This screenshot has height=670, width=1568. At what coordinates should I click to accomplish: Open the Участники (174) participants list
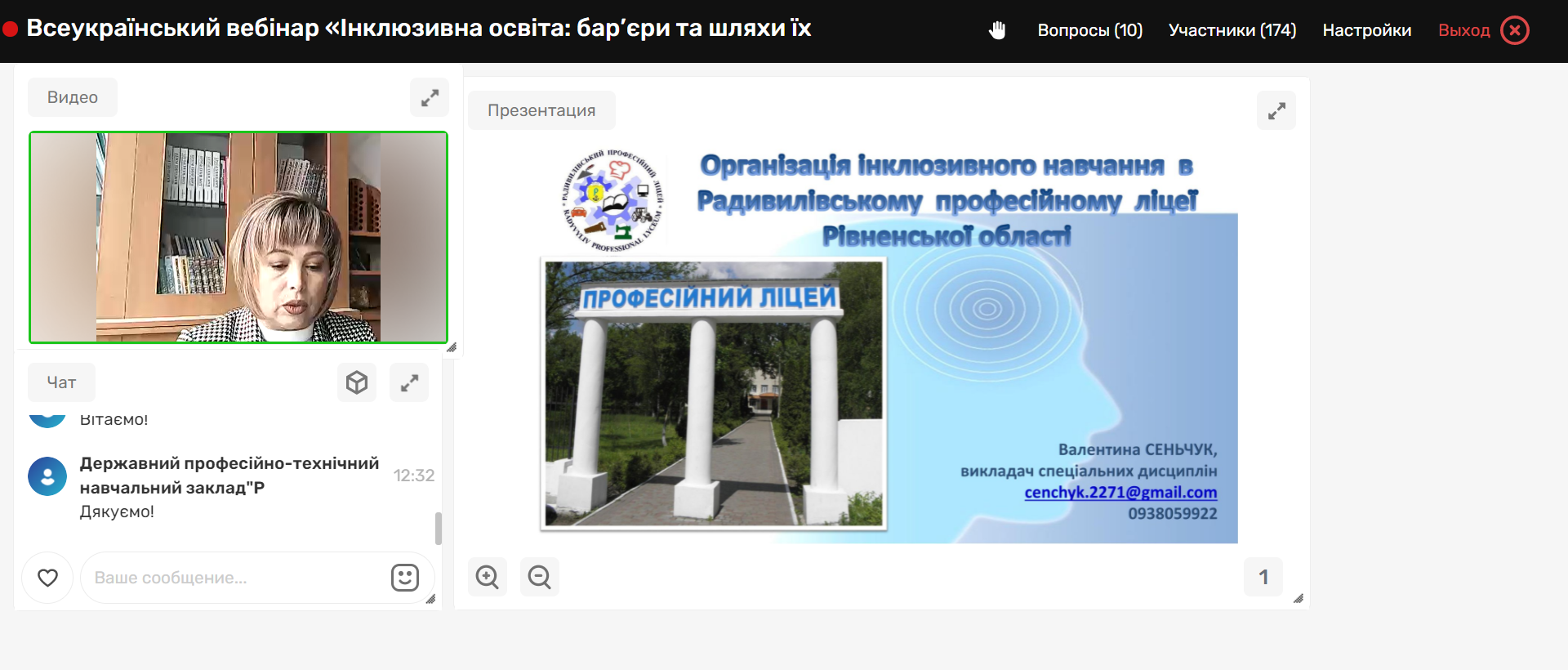click(1232, 30)
